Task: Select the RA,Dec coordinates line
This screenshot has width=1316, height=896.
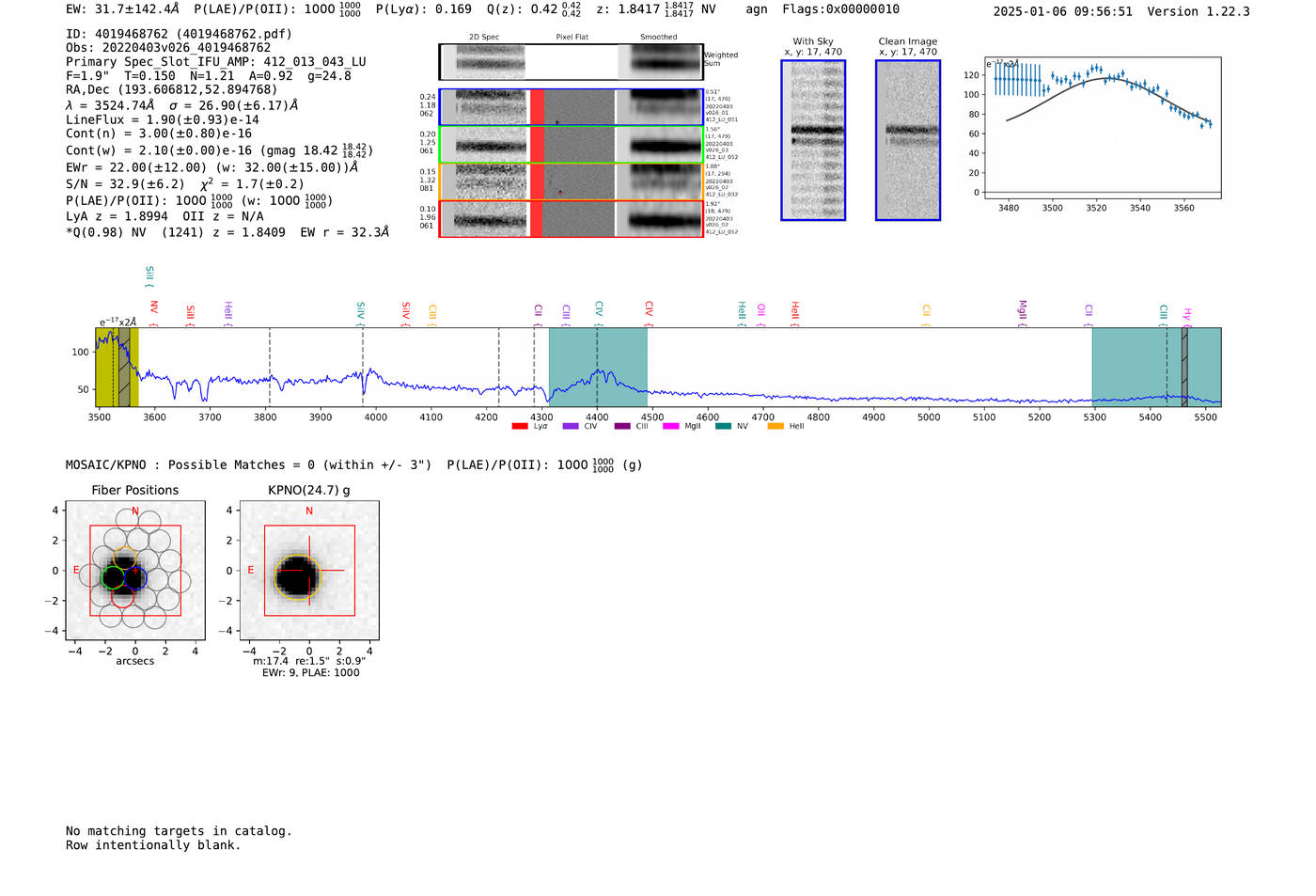Action: [172, 90]
